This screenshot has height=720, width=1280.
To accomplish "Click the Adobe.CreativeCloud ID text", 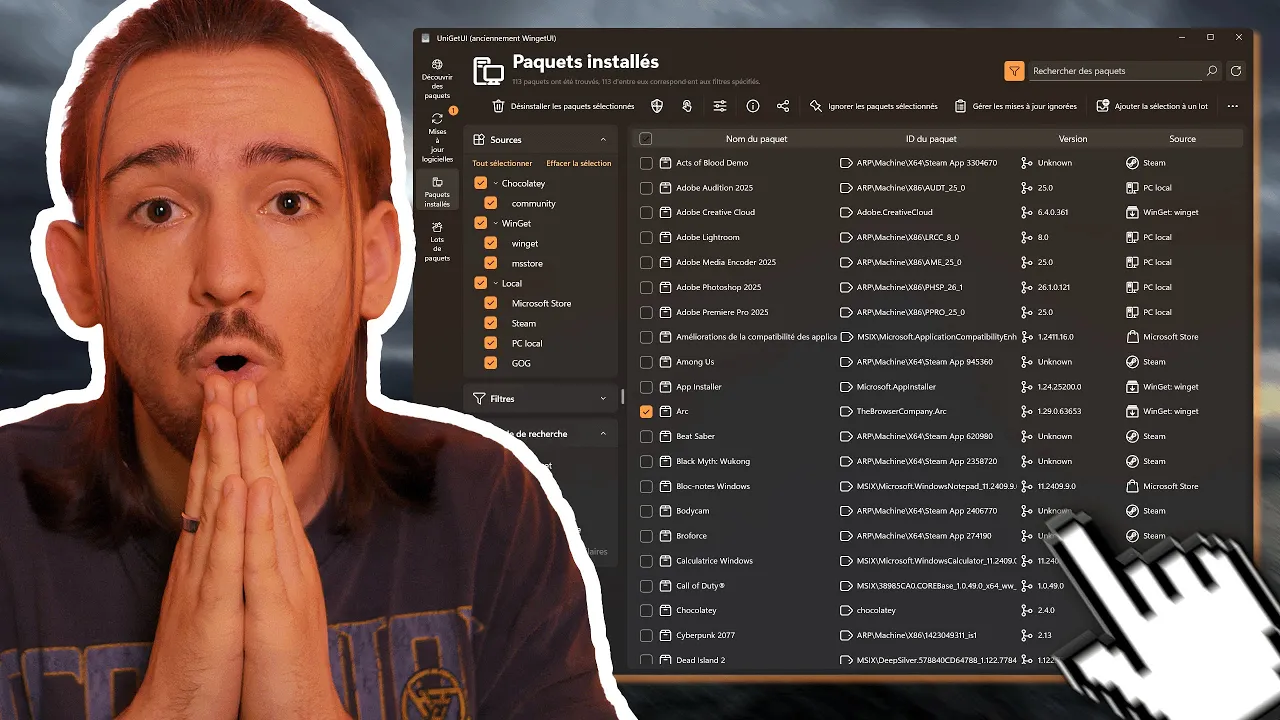I will (895, 212).
